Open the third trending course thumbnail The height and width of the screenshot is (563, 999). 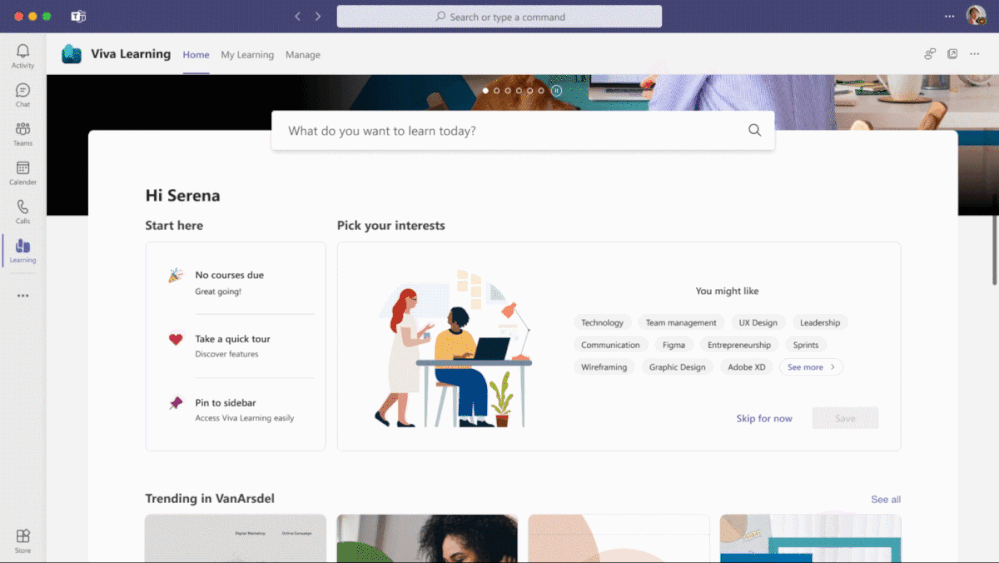[x=619, y=538]
